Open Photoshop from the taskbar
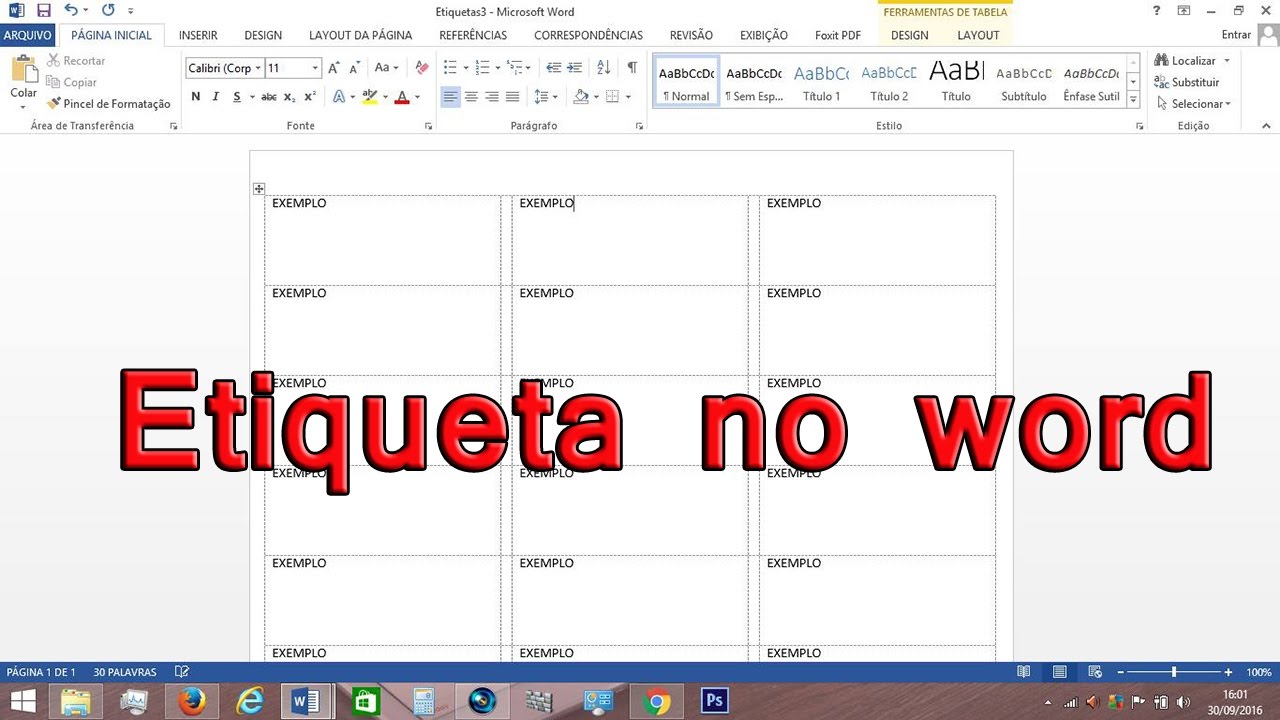Viewport: 1280px width, 720px height. pyautogui.click(x=714, y=702)
